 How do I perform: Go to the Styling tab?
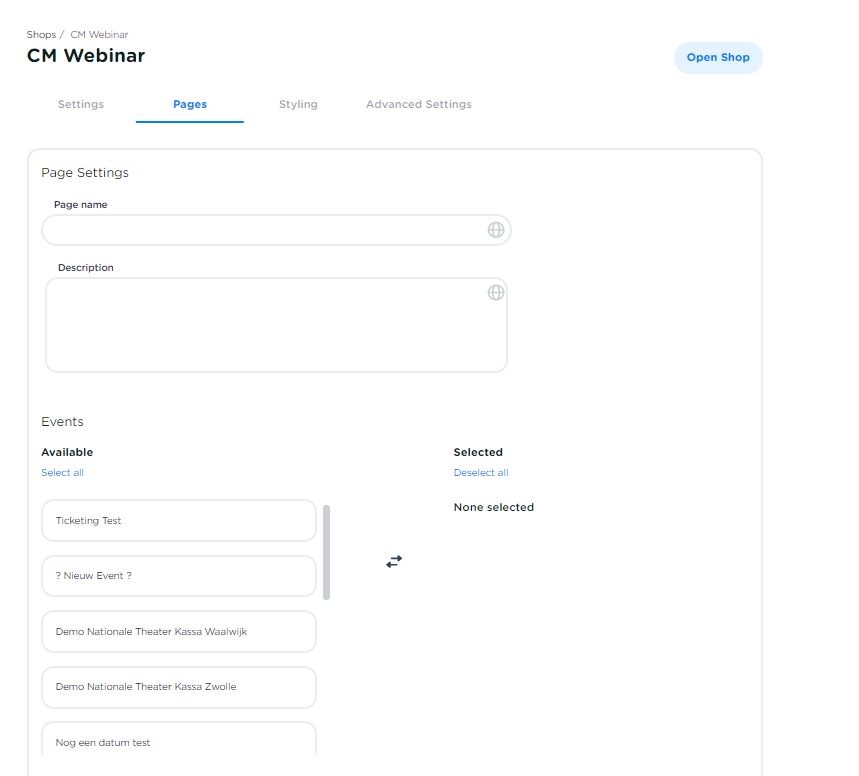point(298,104)
